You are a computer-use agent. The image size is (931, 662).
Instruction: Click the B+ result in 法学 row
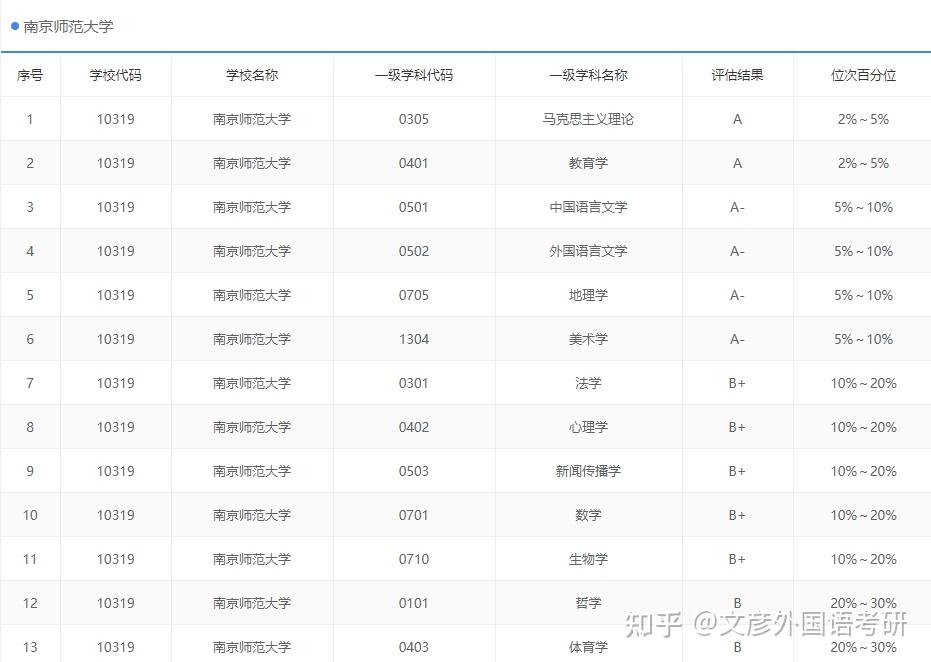point(737,383)
